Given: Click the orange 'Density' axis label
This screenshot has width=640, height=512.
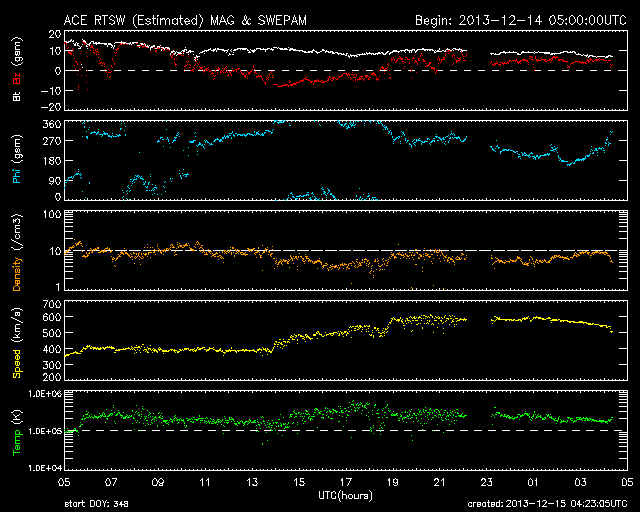Looking at the screenshot, I should pos(17,274).
